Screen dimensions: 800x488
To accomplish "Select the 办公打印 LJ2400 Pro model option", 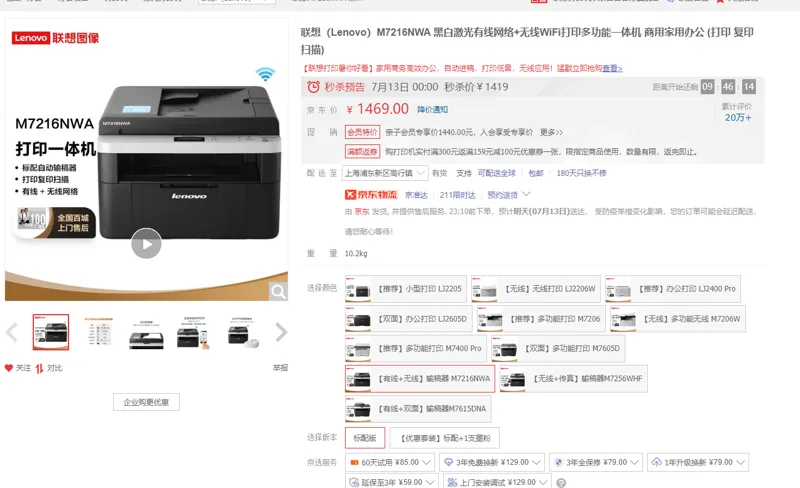I will pyautogui.click(x=673, y=289).
